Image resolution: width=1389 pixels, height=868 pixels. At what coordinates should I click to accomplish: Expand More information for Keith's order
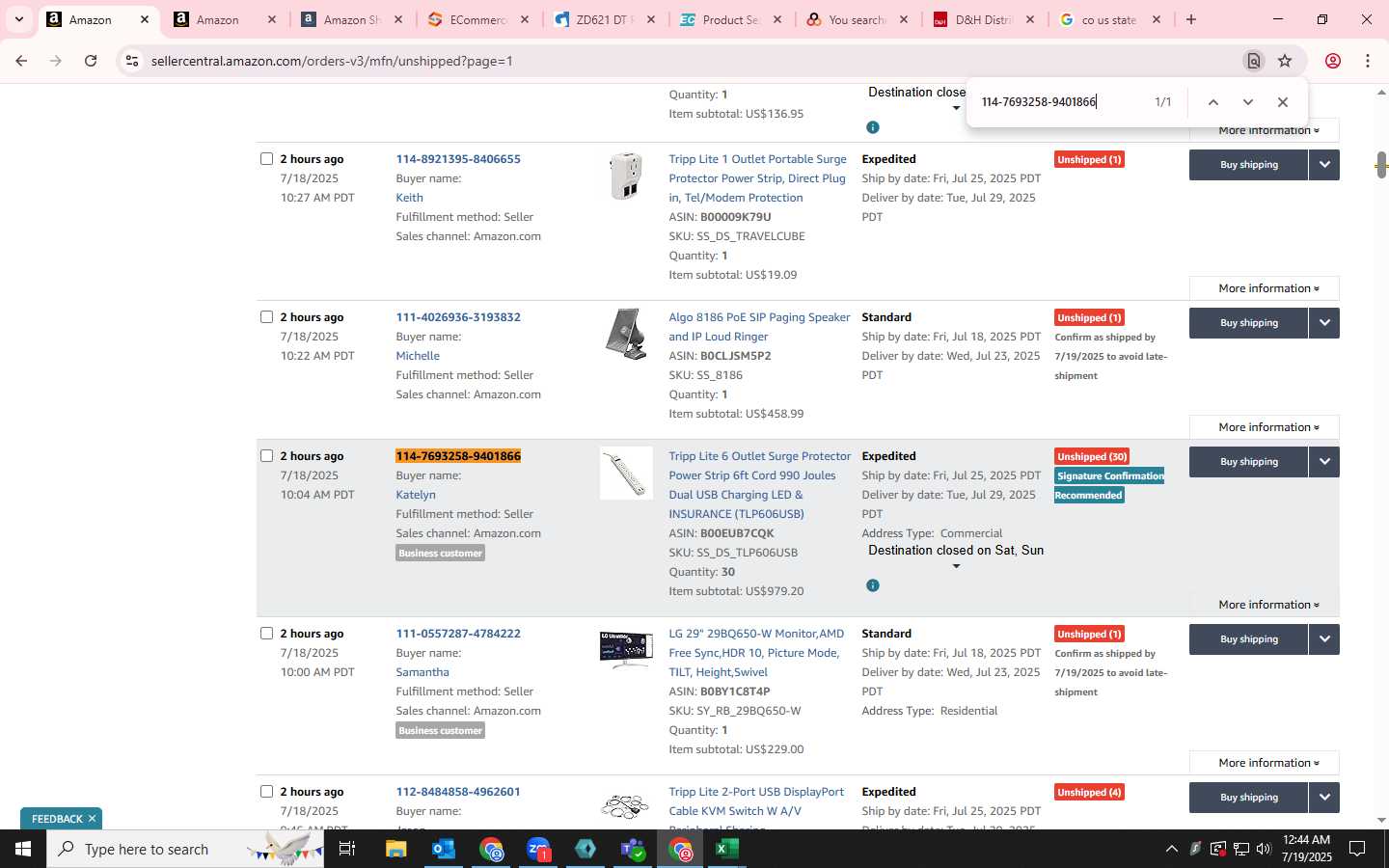point(1265,288)
